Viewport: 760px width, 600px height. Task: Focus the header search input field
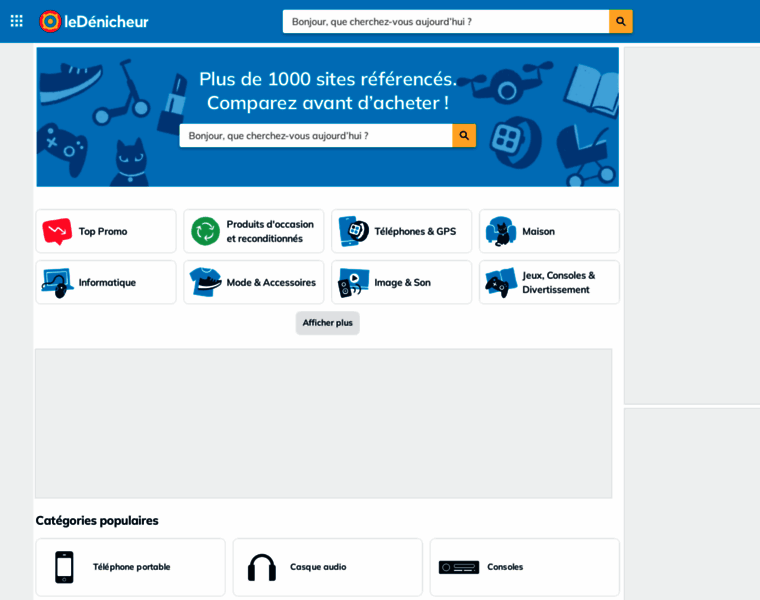coord(446,21)
